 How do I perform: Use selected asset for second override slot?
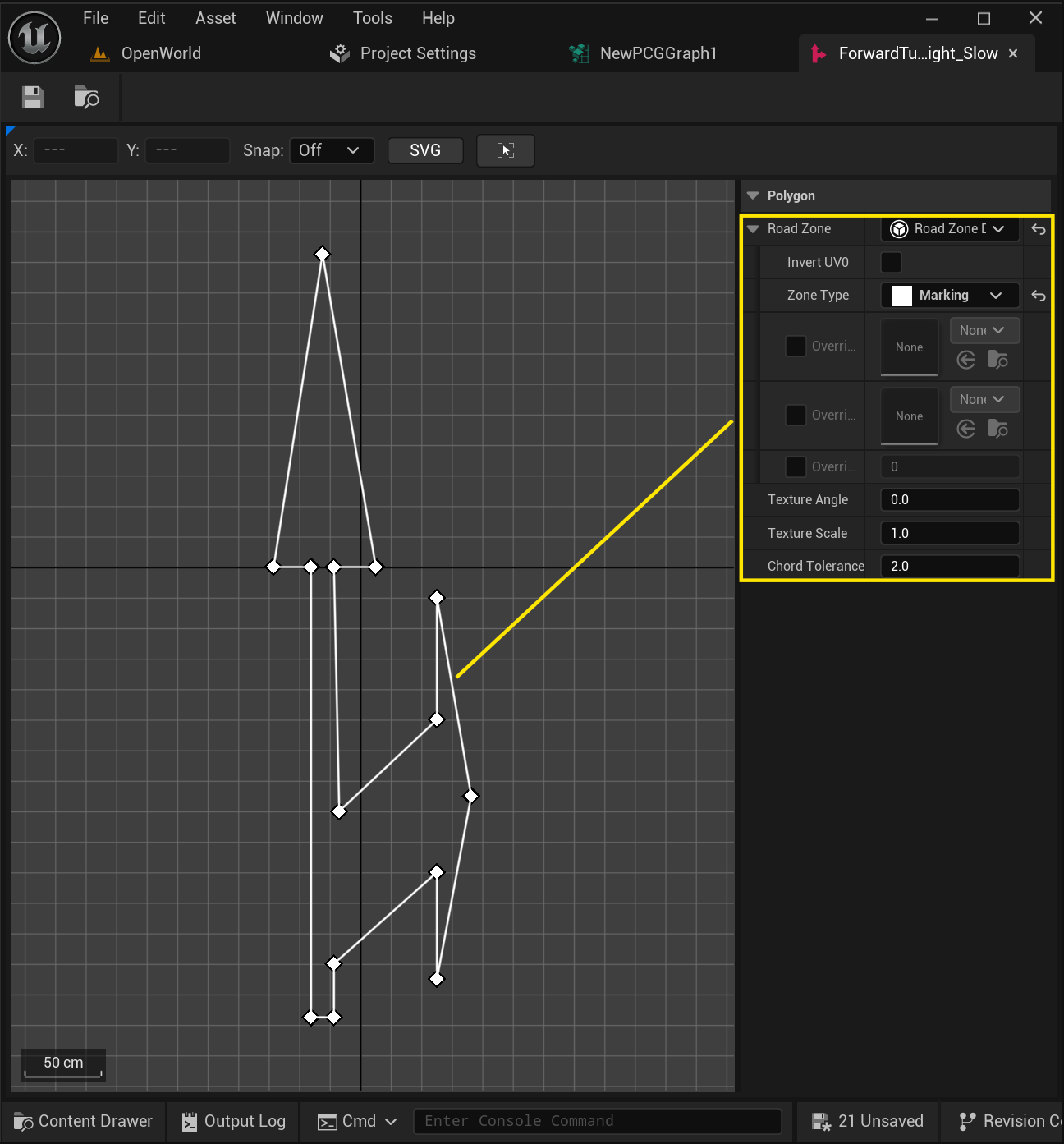tap(966, 429)
